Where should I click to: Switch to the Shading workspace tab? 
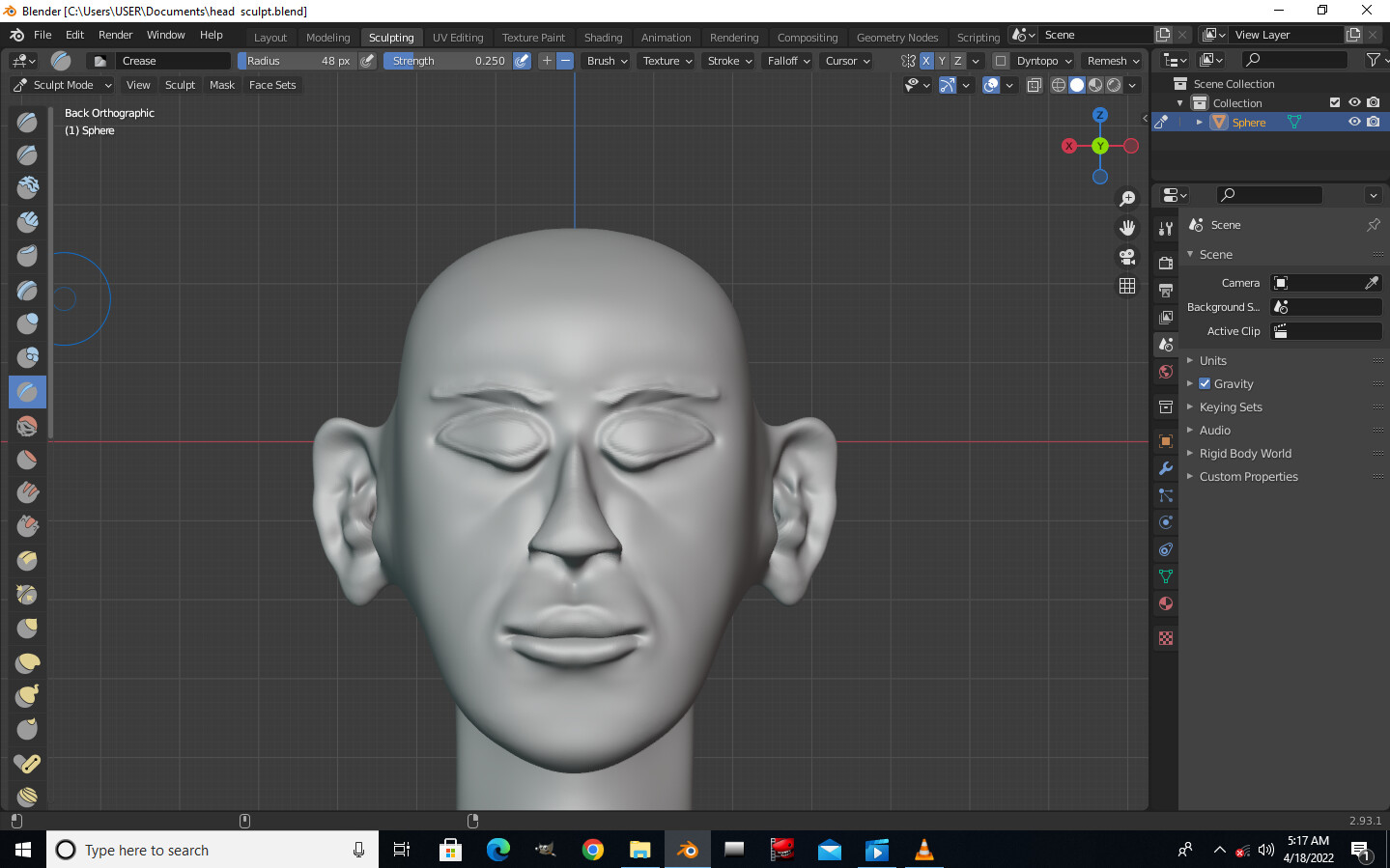click(x=603, y=37)
